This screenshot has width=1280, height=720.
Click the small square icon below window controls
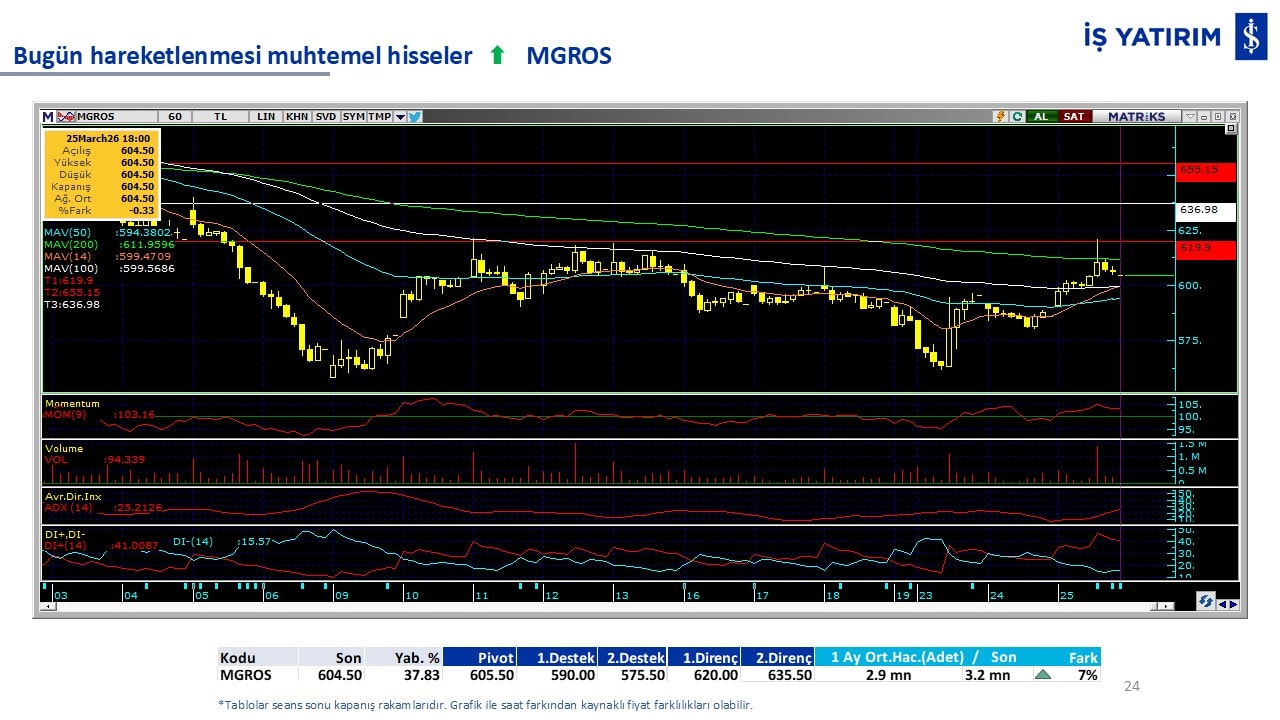pos(1230,129)
